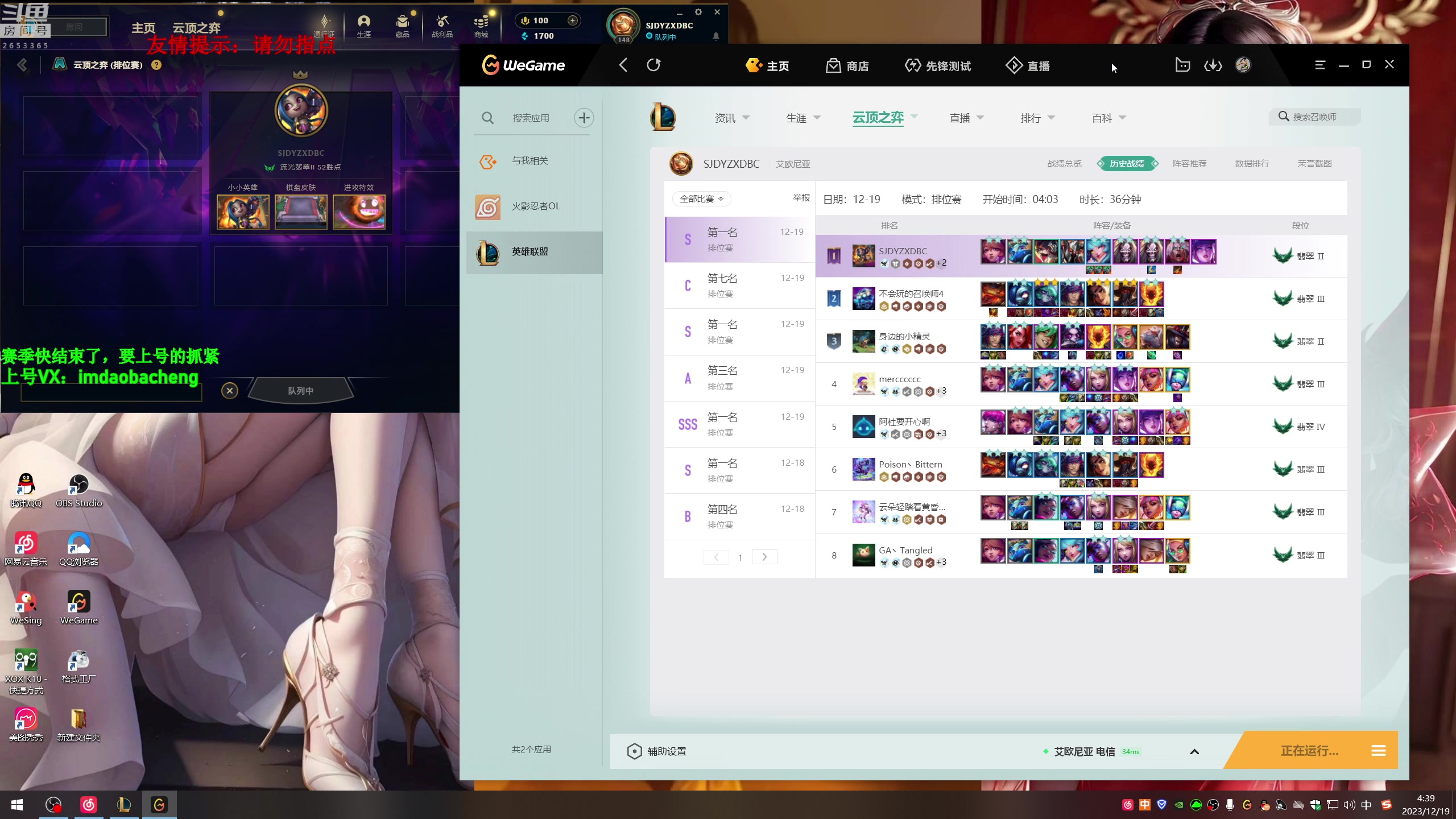Viewport: 1456px width, 819px height.
Task: Click the WeGame user avatar icon
Action: pos(1243,65)
